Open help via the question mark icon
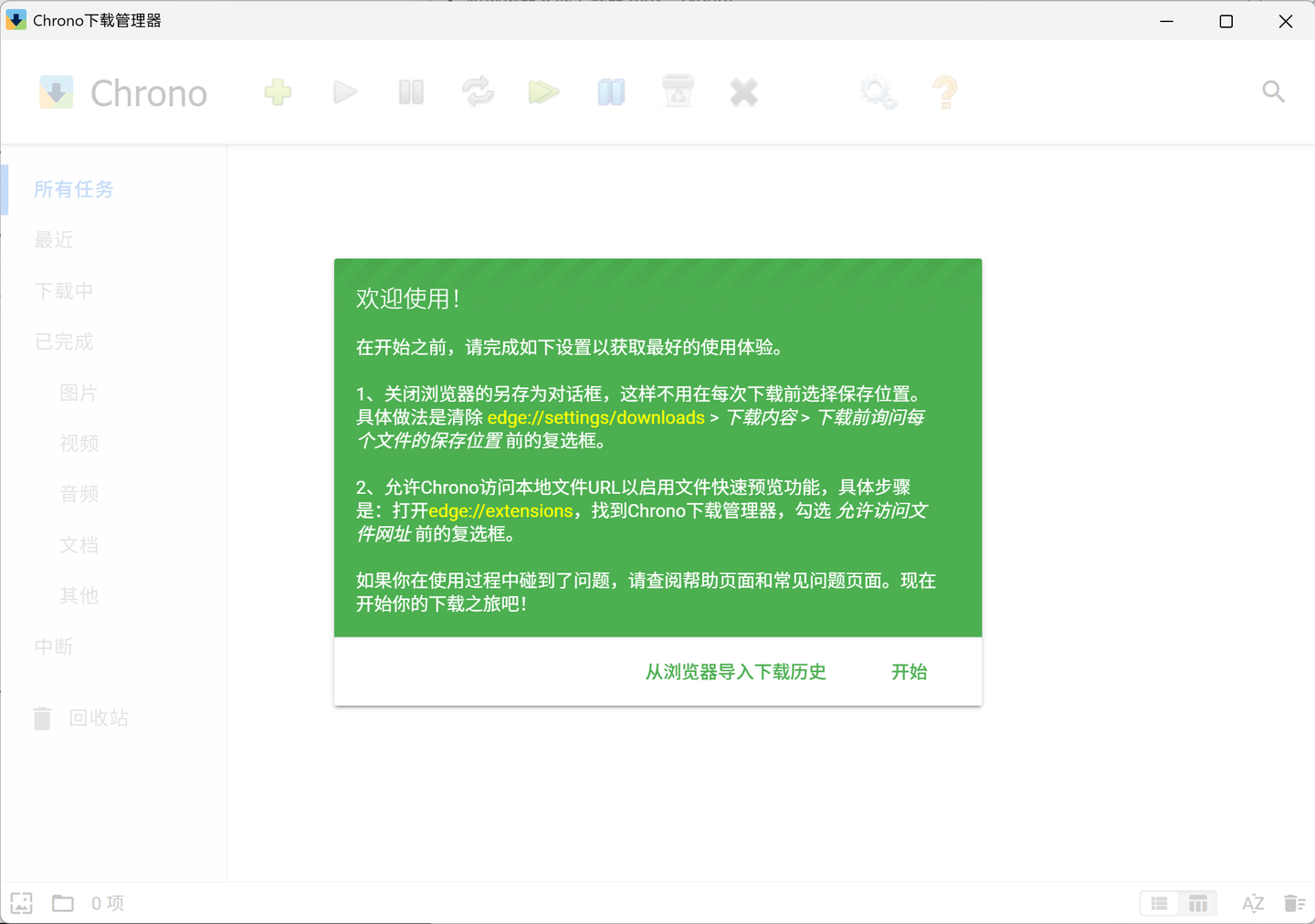1315x924 pixels. (945, 92)
